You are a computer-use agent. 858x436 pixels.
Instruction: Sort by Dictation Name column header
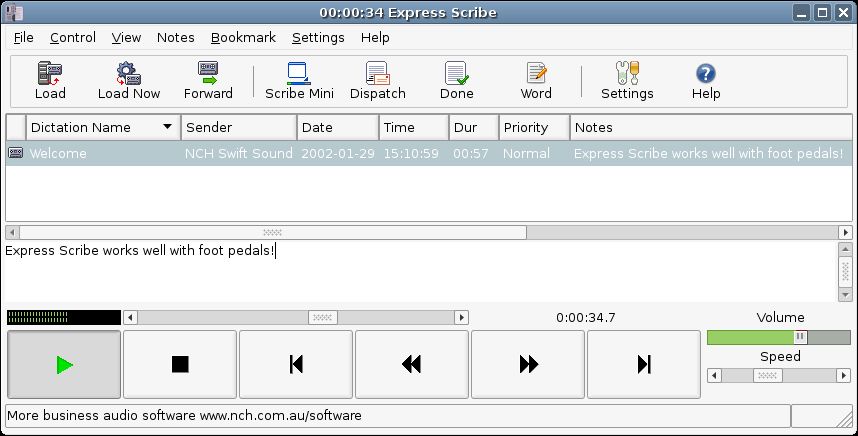[103, 127]
